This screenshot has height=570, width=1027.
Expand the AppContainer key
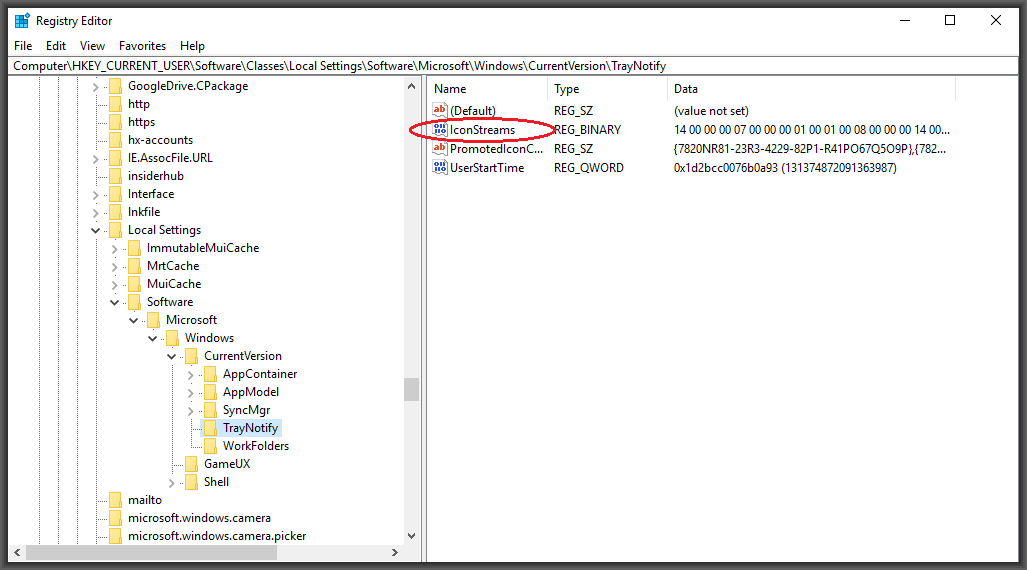tap(191, 374)
